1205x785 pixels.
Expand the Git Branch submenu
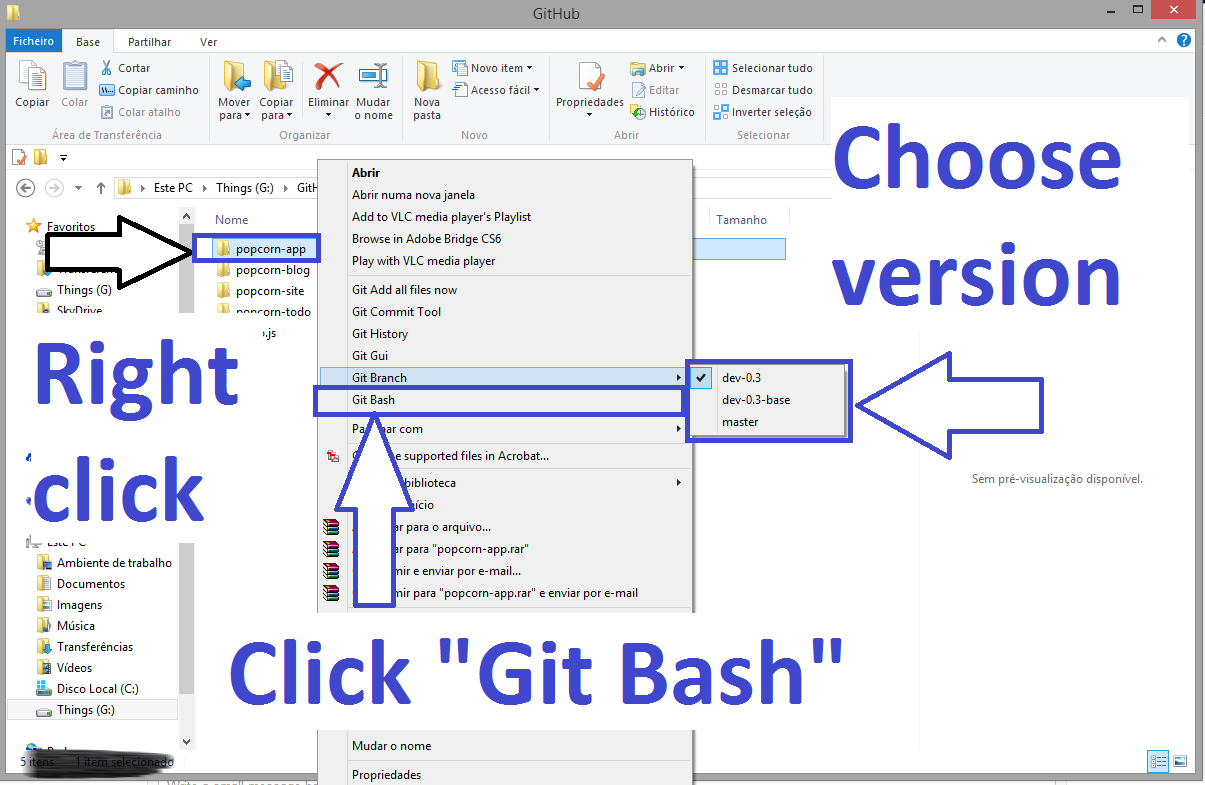(503, 378)
